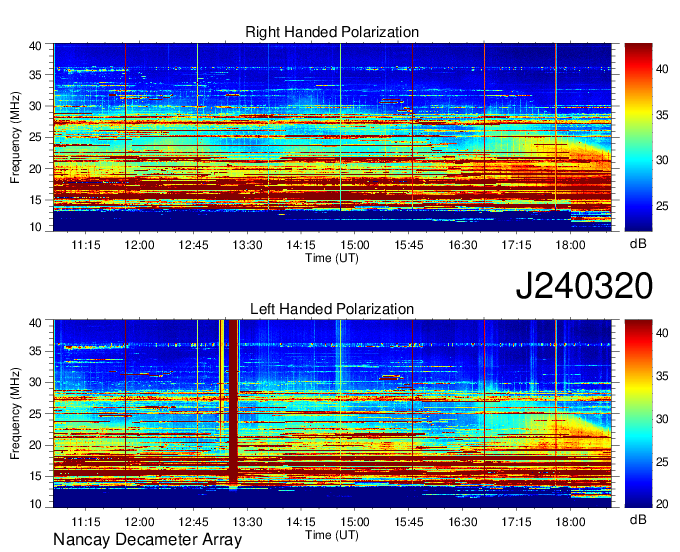The image size is (680, 552).
Task: Click the lower plot's colorbar
Action: pyautogui.click(x=638, y=414)
